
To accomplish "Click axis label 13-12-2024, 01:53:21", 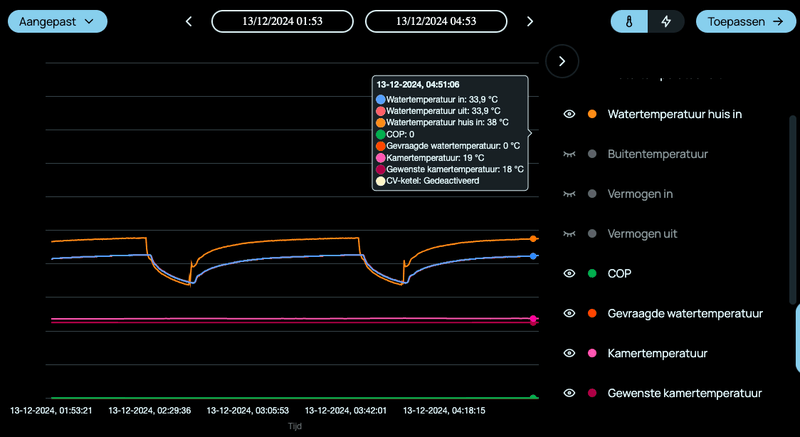I will 51,410.
